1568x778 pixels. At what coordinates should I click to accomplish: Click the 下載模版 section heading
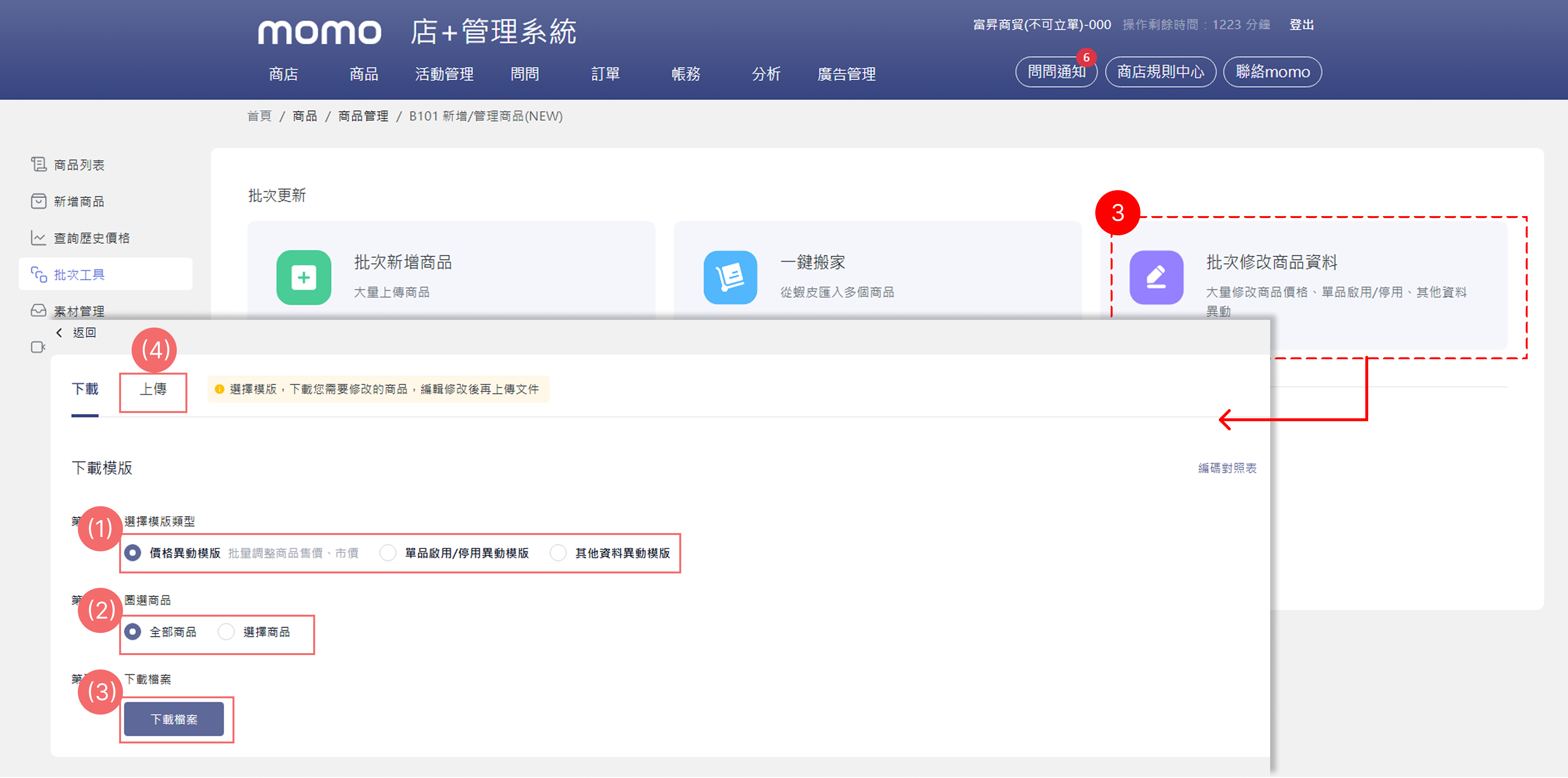102,468
